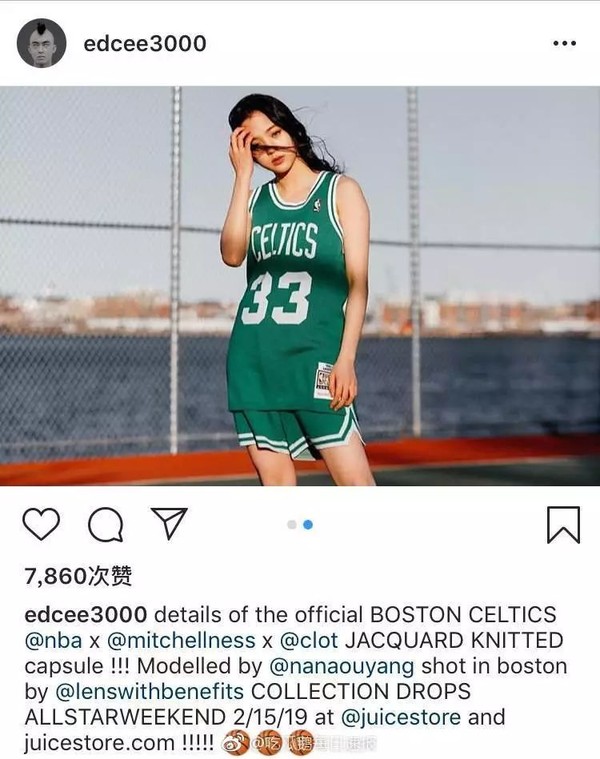Open the @mitchellness mention
This screenshot has width=600, height=759.
point(180,640)
